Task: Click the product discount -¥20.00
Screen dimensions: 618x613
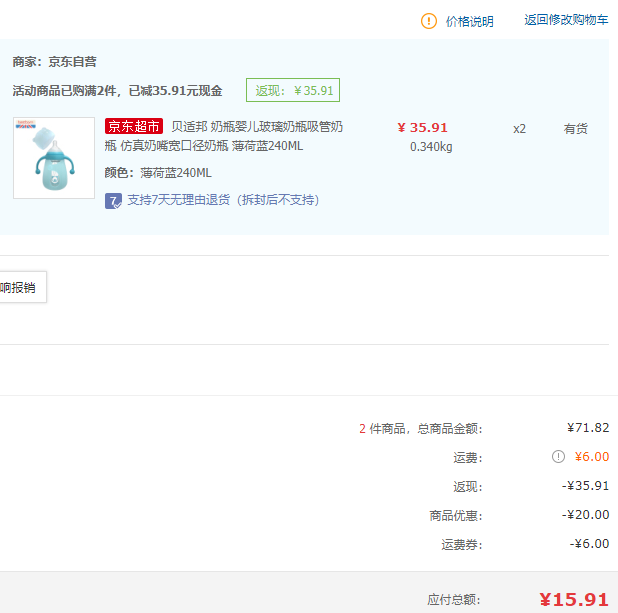Action: (585, 514)
